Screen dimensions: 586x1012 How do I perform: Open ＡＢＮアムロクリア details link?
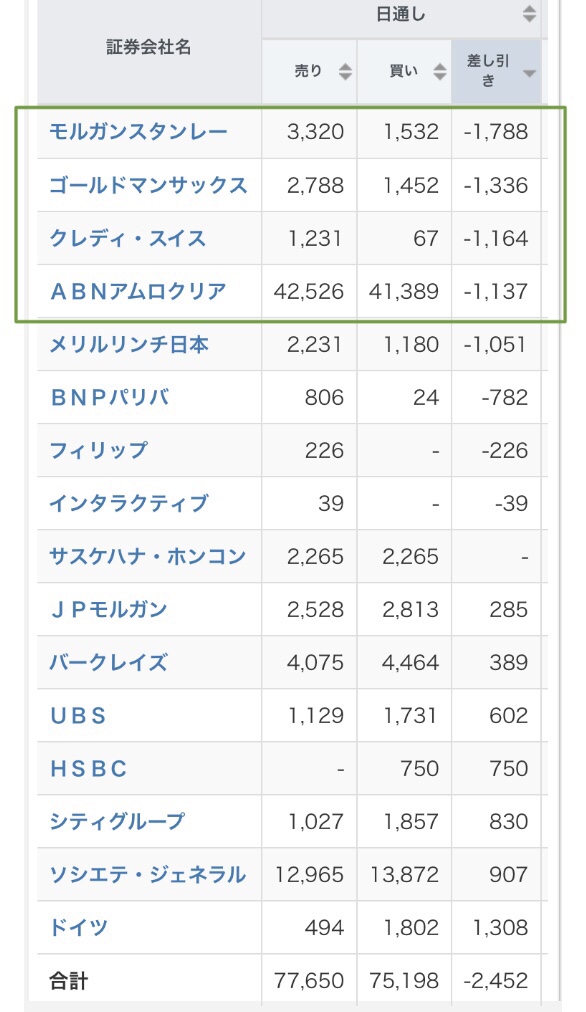138,291
